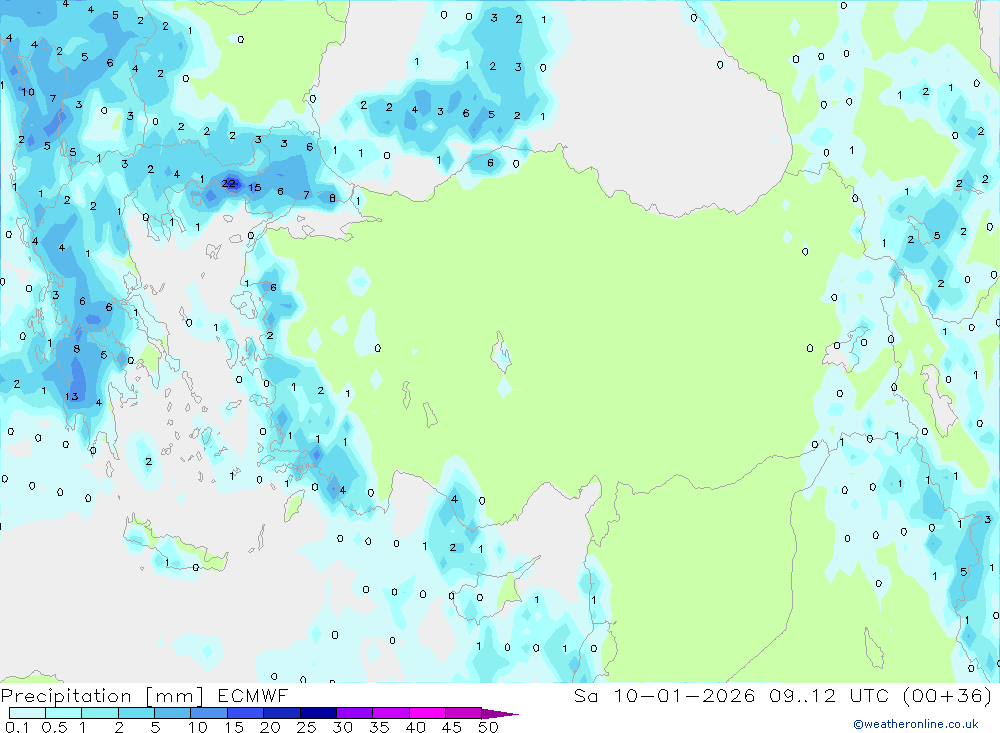Click the '25' legend scale label
The width and height of the screenshot is (1000, 733).
pos(306,727)
